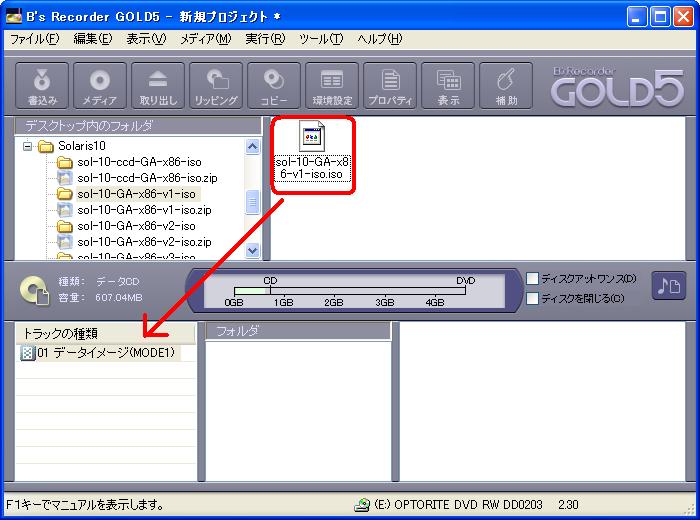Click the フォルダ panel header
700x520 pixels.
pyautogui.click(x=298, y=331)
